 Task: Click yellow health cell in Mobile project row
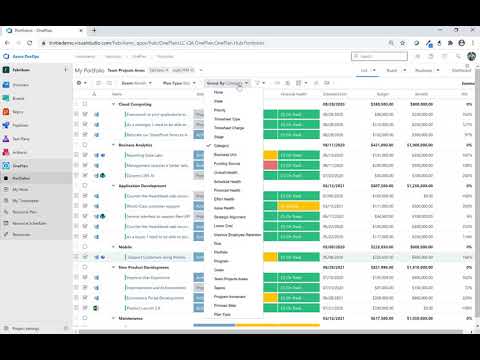270,257
